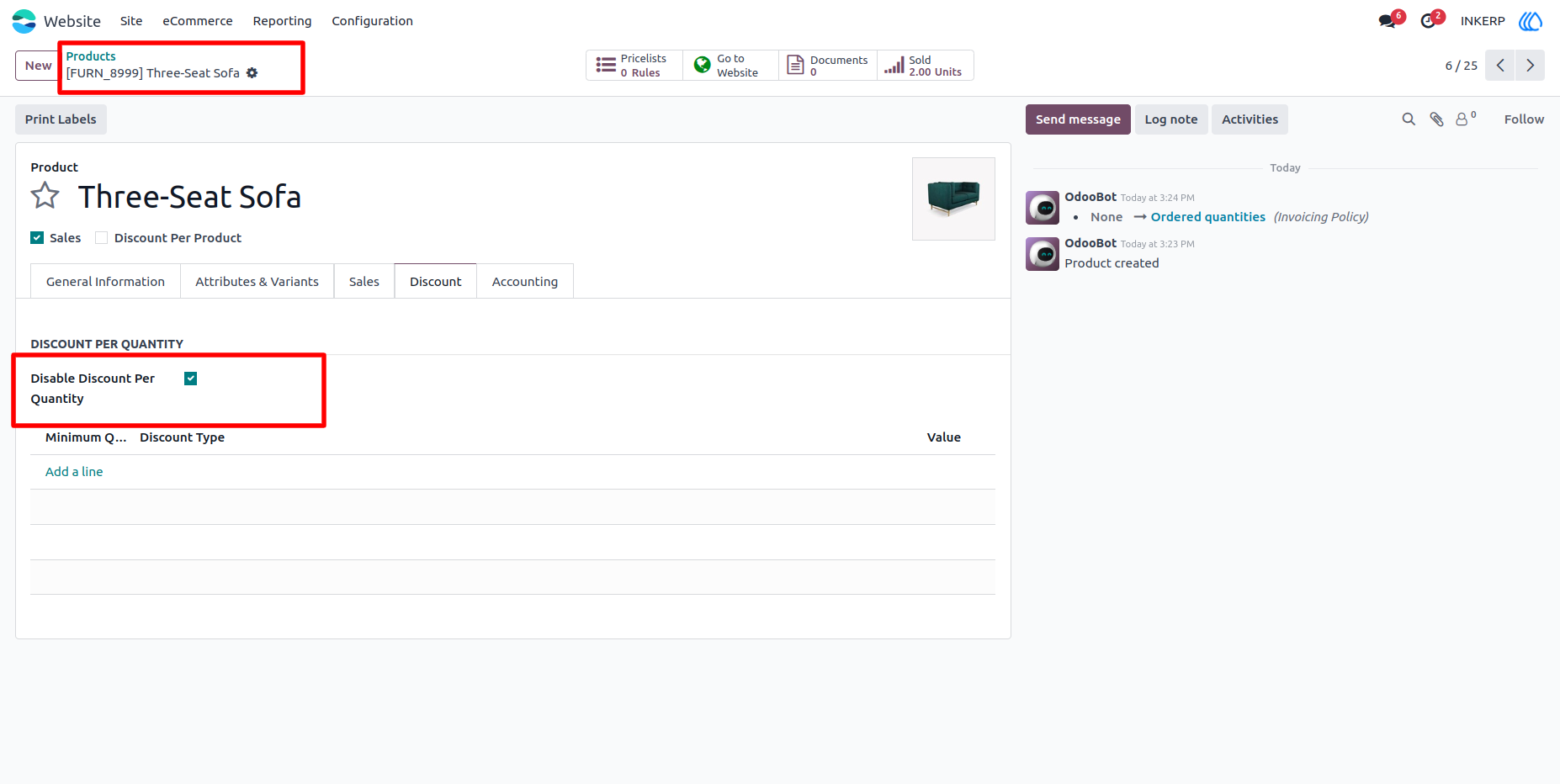The height and width of the screenshot is (784, 1560).
Task: Enable Discount Per Product checkbox
Action: coord(102,238)
